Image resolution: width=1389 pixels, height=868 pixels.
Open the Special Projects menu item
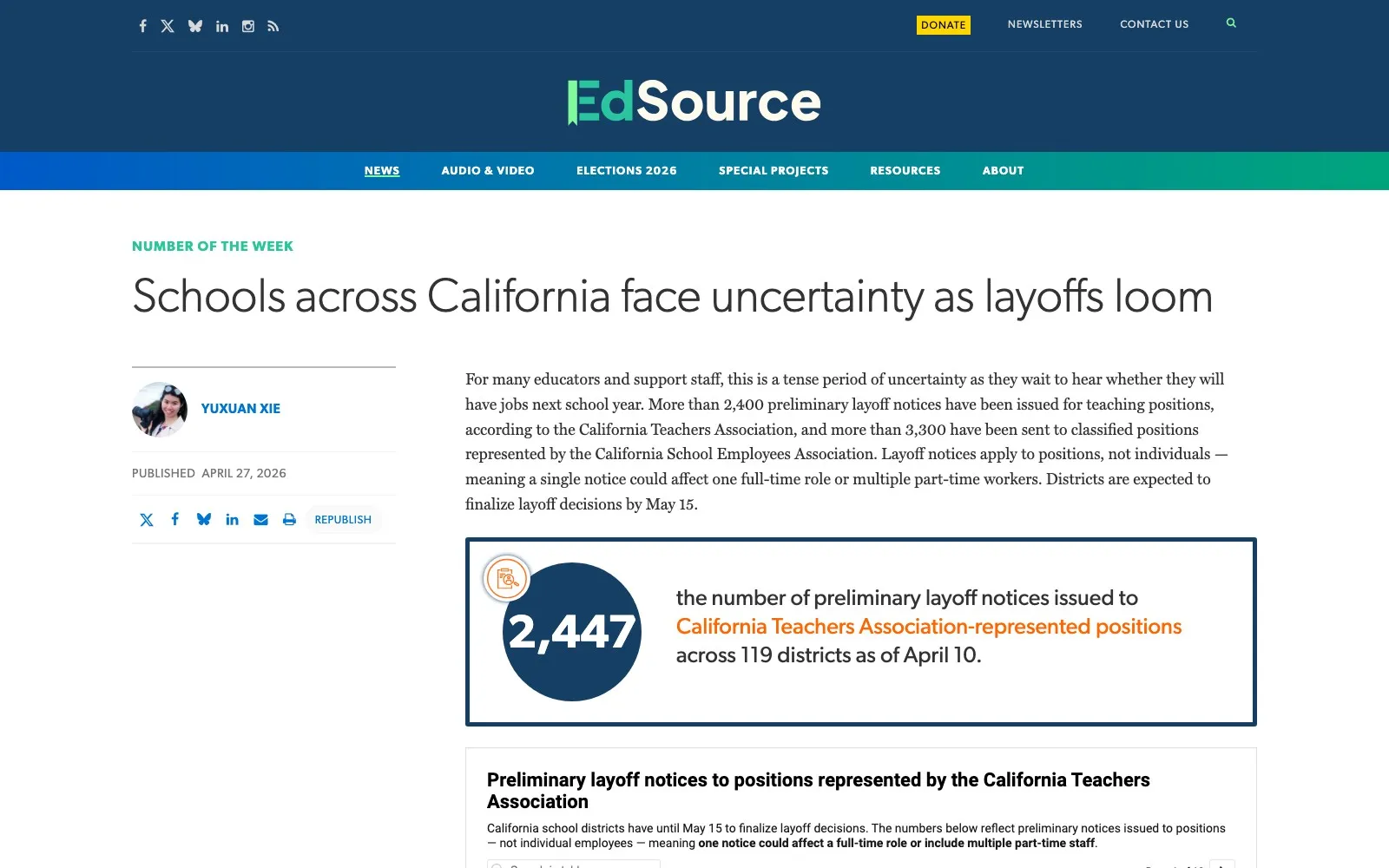coord(773,171)
